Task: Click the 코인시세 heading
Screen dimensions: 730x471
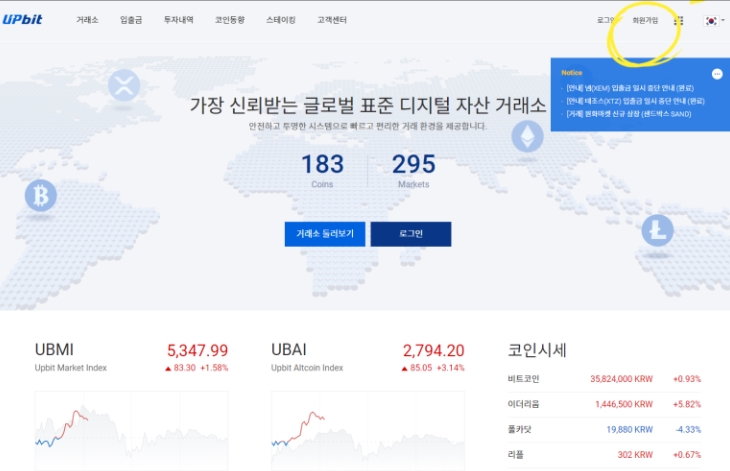Action: click(537, 350)
